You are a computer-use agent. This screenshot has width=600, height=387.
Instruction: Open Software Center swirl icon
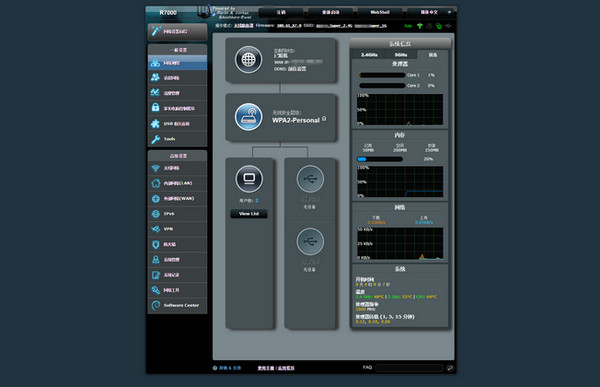(155, 305)
